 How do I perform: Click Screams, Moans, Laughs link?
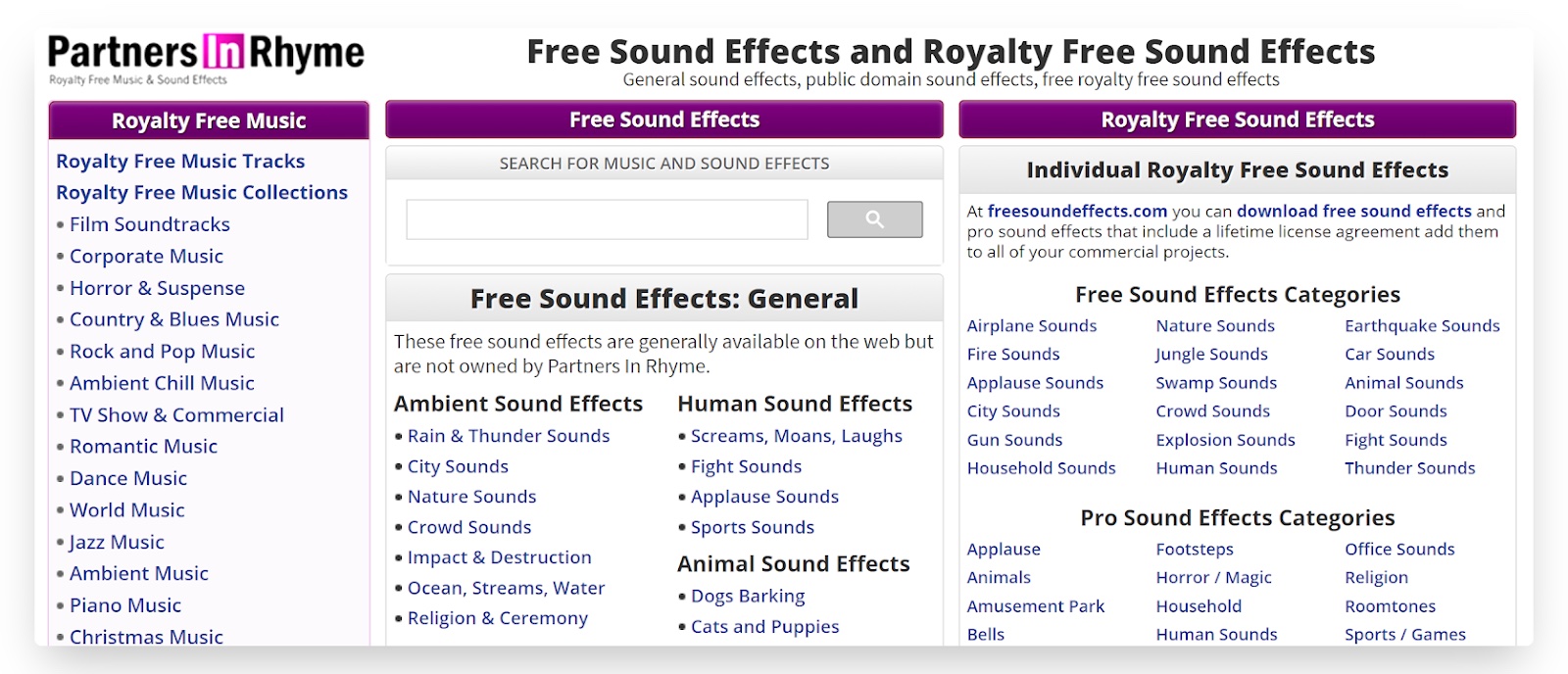[797, 436]
